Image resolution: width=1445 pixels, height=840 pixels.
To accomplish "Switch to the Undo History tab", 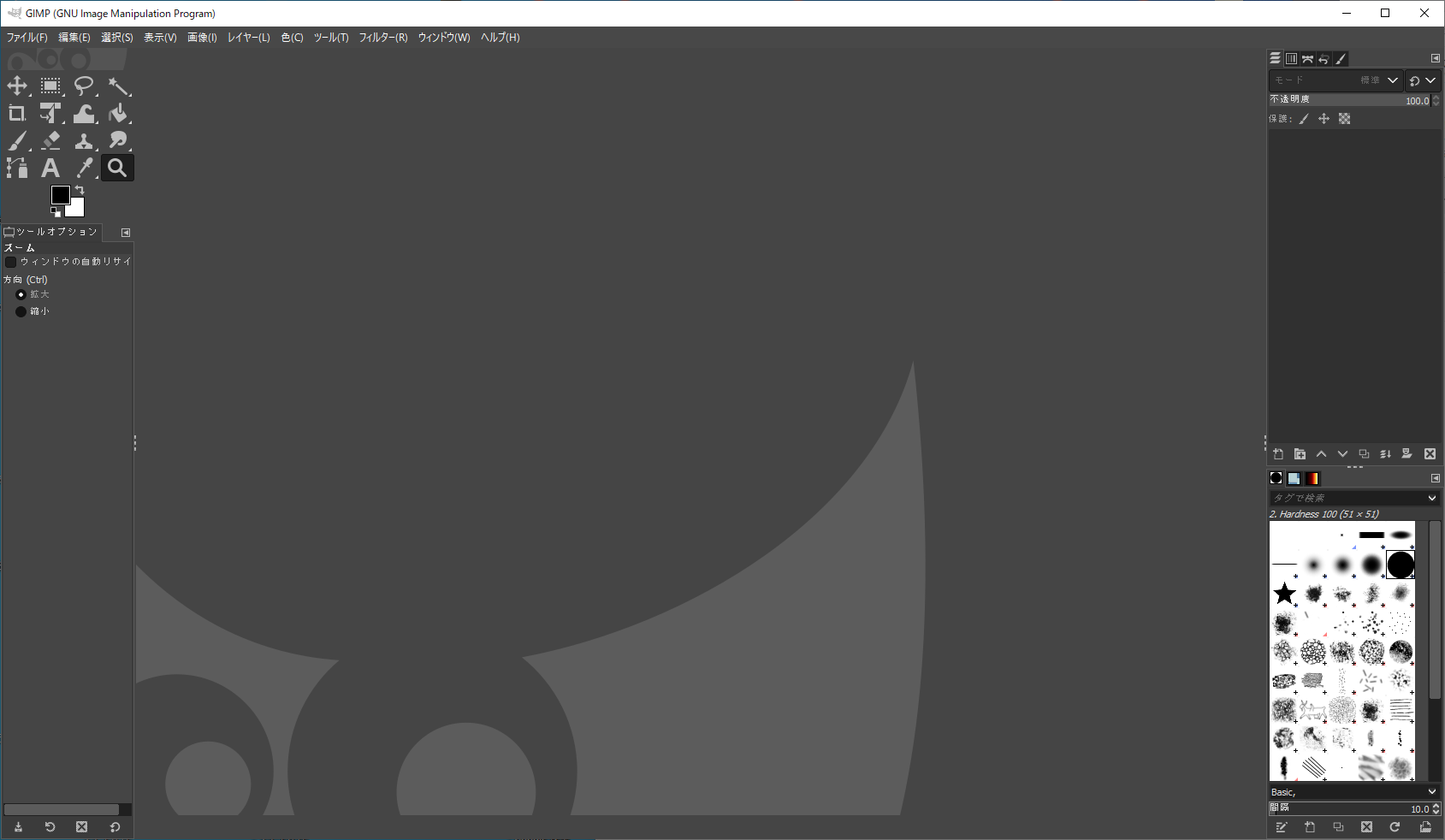I will (x=1324, y=59).
